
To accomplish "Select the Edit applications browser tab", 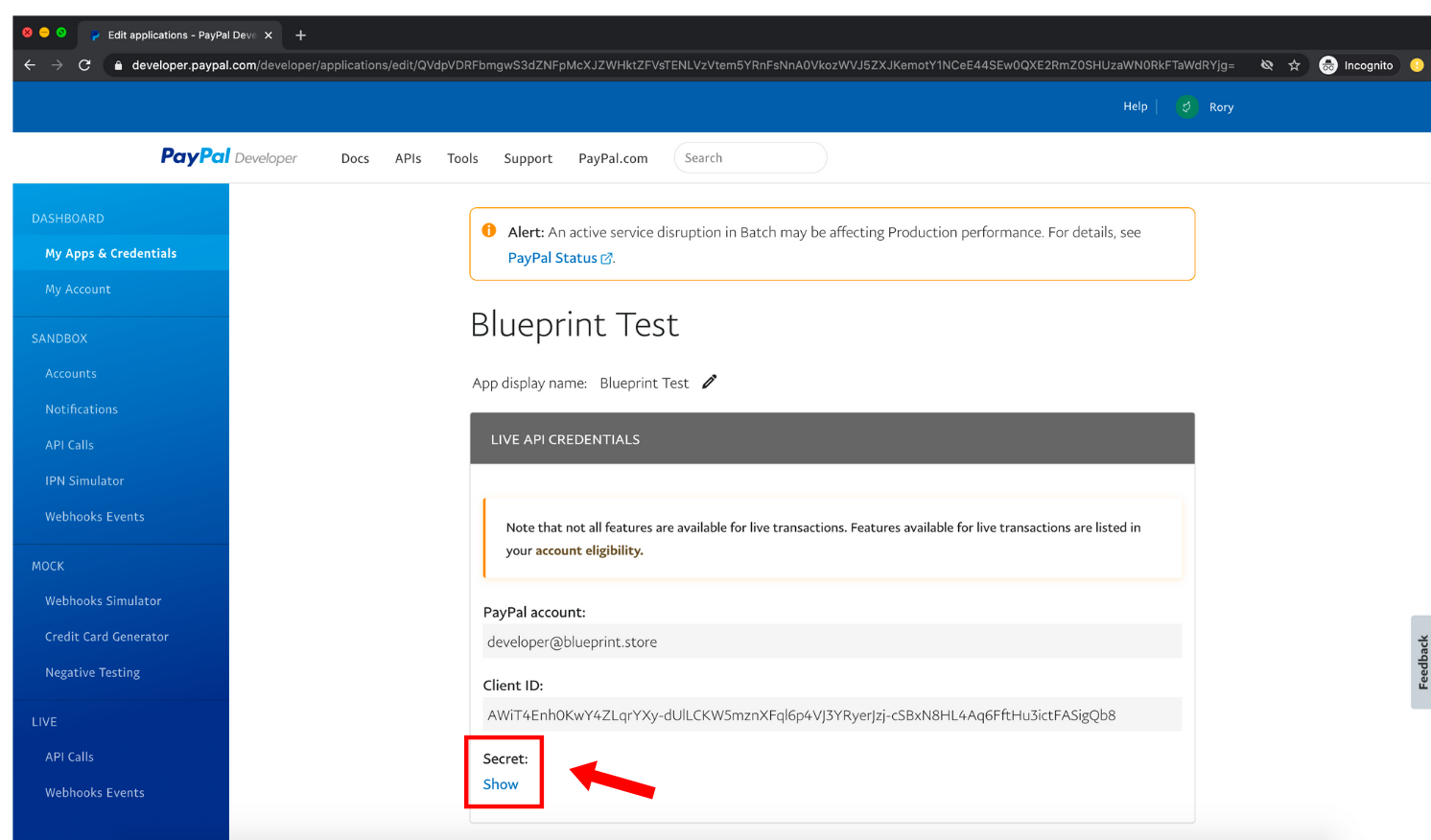I will coord(180,35).
